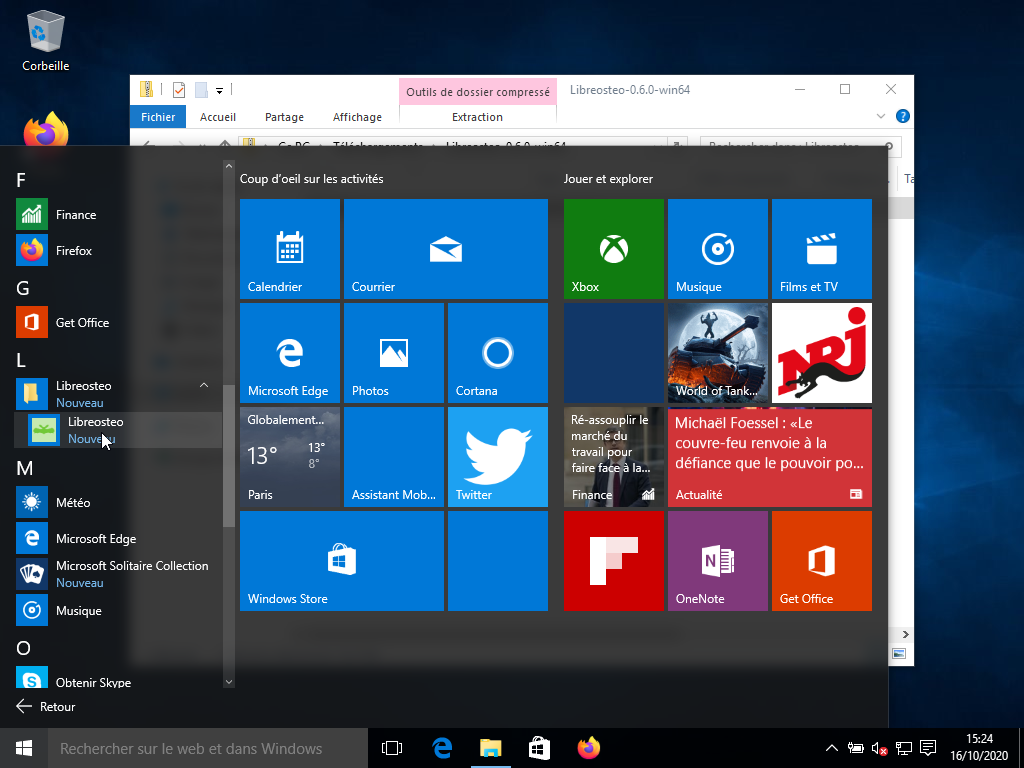Go back with Retour button
1024x768 pixels.
(46, 706)
